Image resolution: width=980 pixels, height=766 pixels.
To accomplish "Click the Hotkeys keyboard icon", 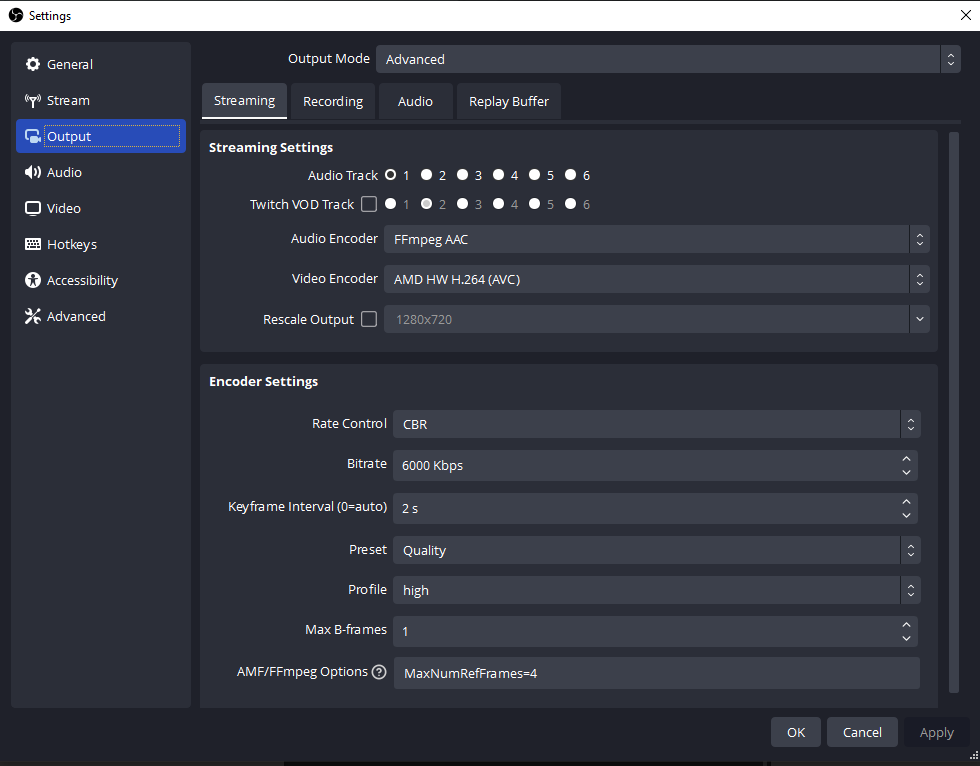I will point(32,244).
